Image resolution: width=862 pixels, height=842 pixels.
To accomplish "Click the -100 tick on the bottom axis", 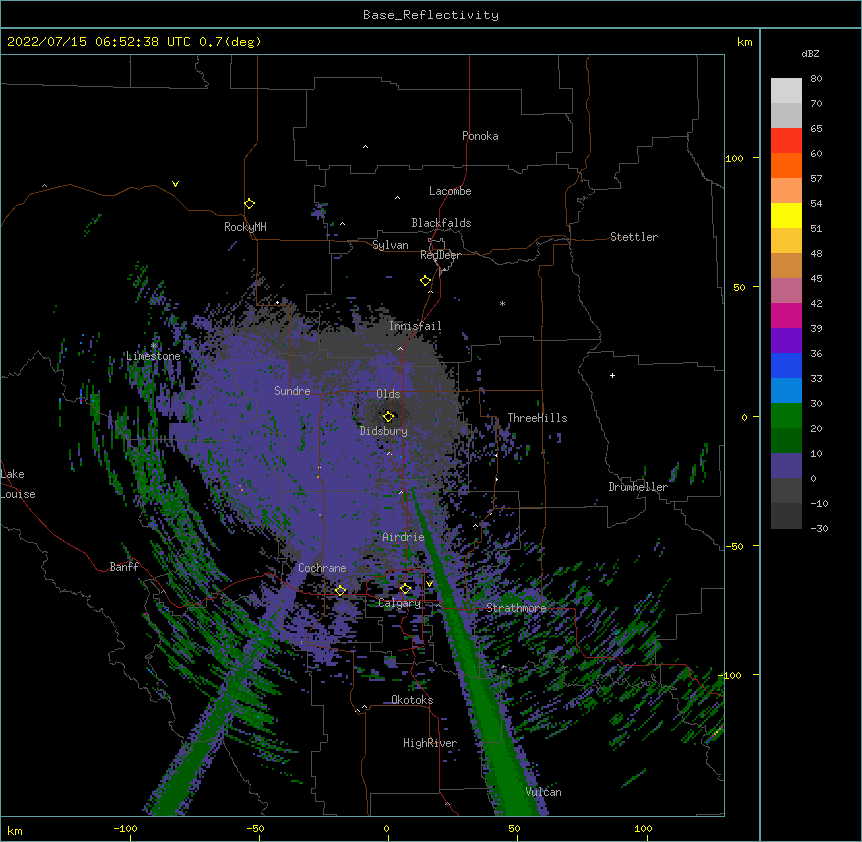I will pyautogui.click(x=125, y=828).
